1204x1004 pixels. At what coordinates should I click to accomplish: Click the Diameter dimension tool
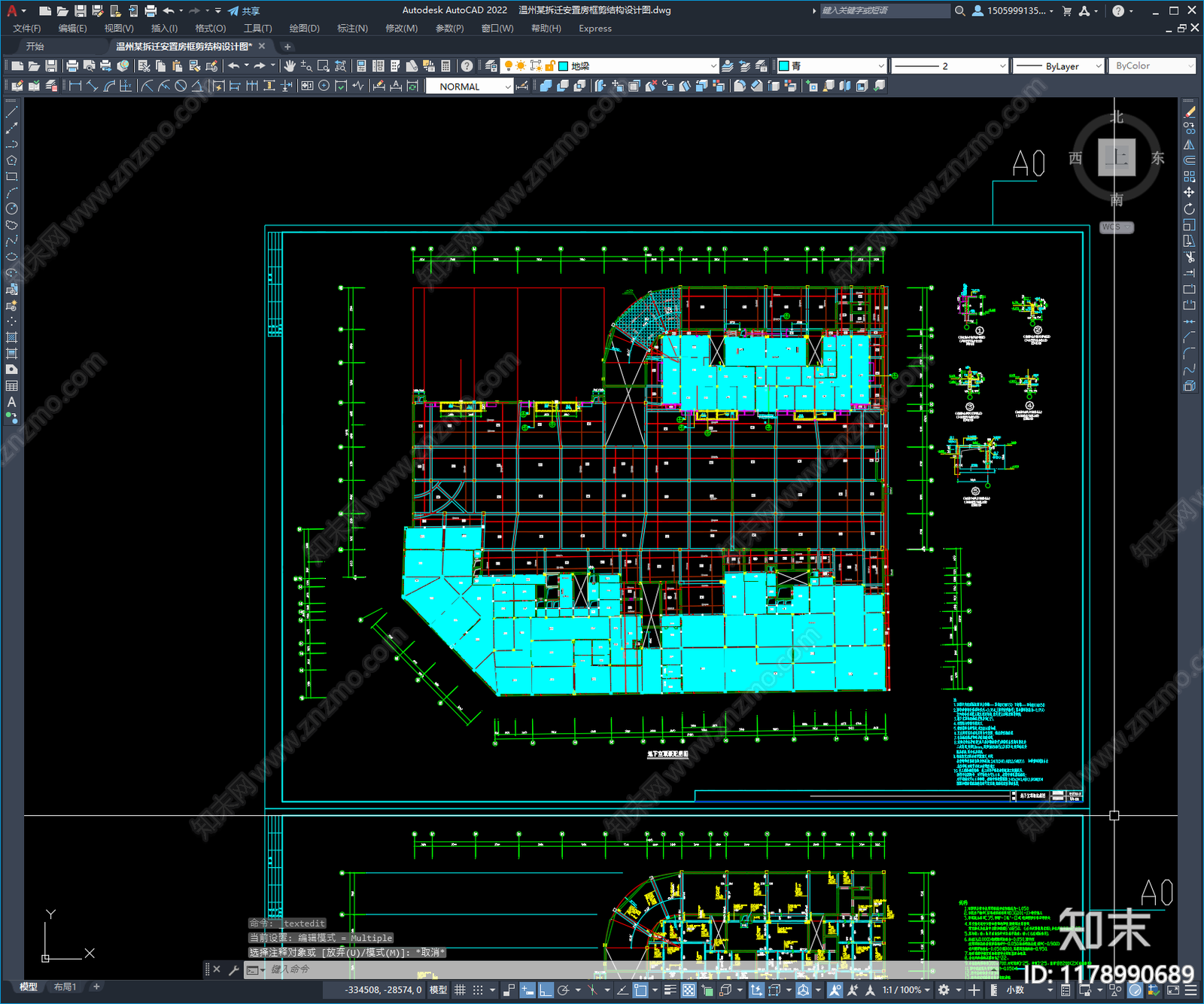coord(181,86)
